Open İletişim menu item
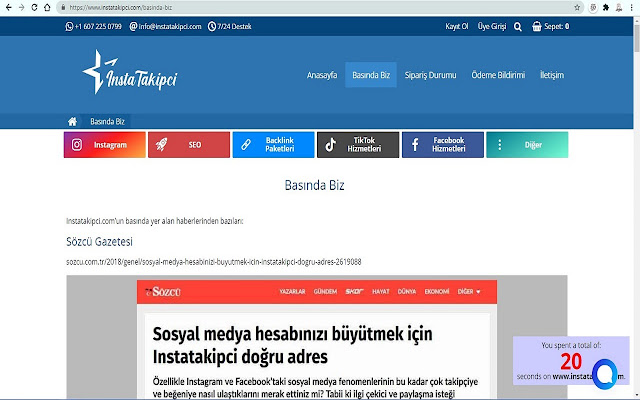Image resolution: width=640 pixels, height=400 pixels. click(552, 75)
